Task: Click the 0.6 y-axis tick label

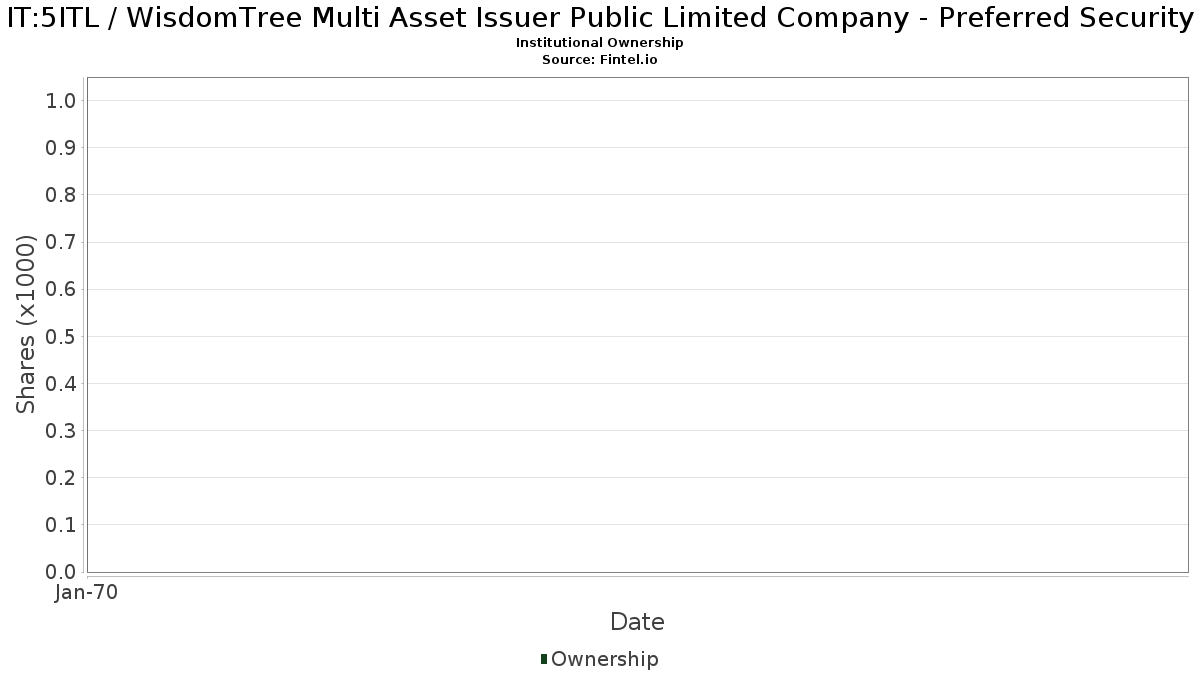Action: (x=61, y=289)
